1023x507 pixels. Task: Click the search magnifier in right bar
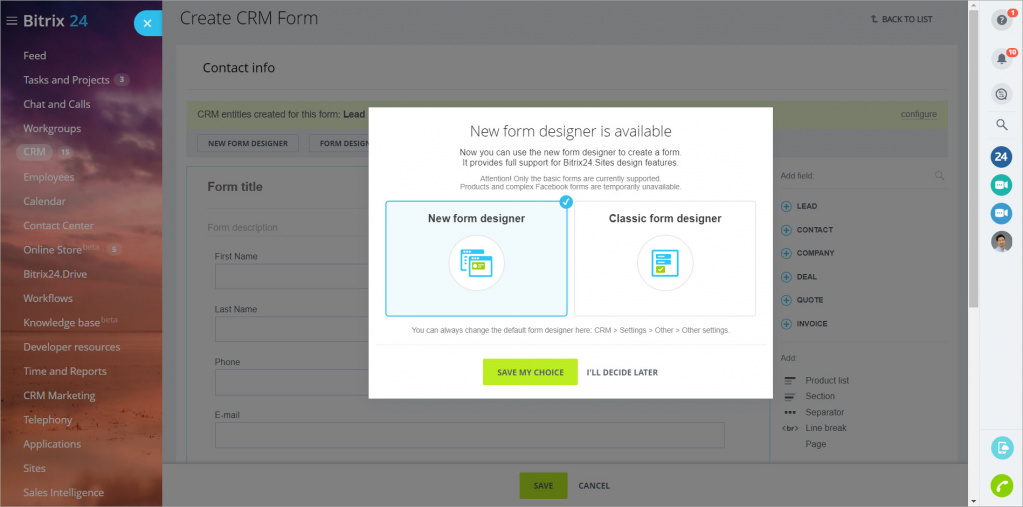point(1001,124)
